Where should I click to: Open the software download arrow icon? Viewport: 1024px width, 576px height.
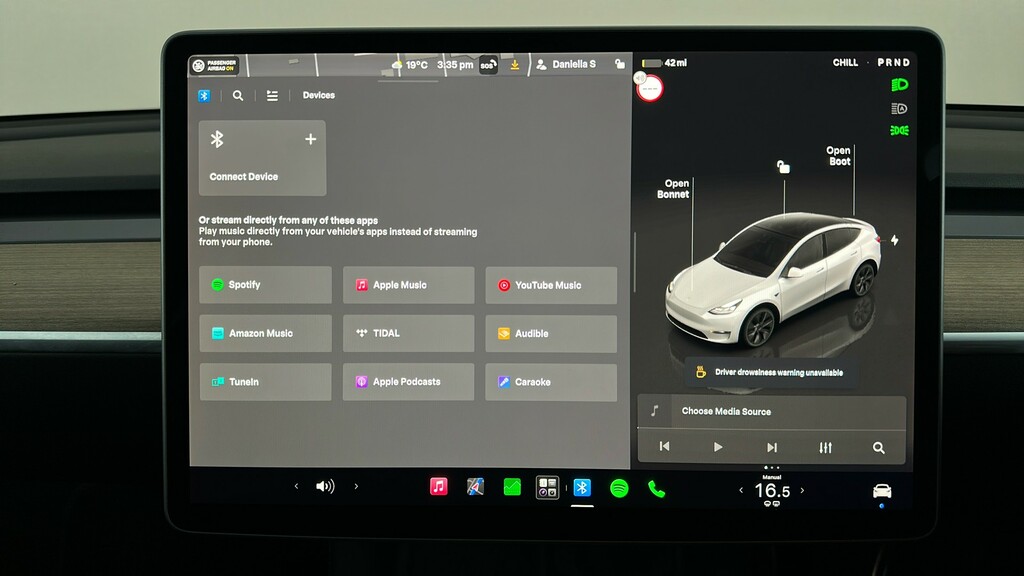click(515, 65)
